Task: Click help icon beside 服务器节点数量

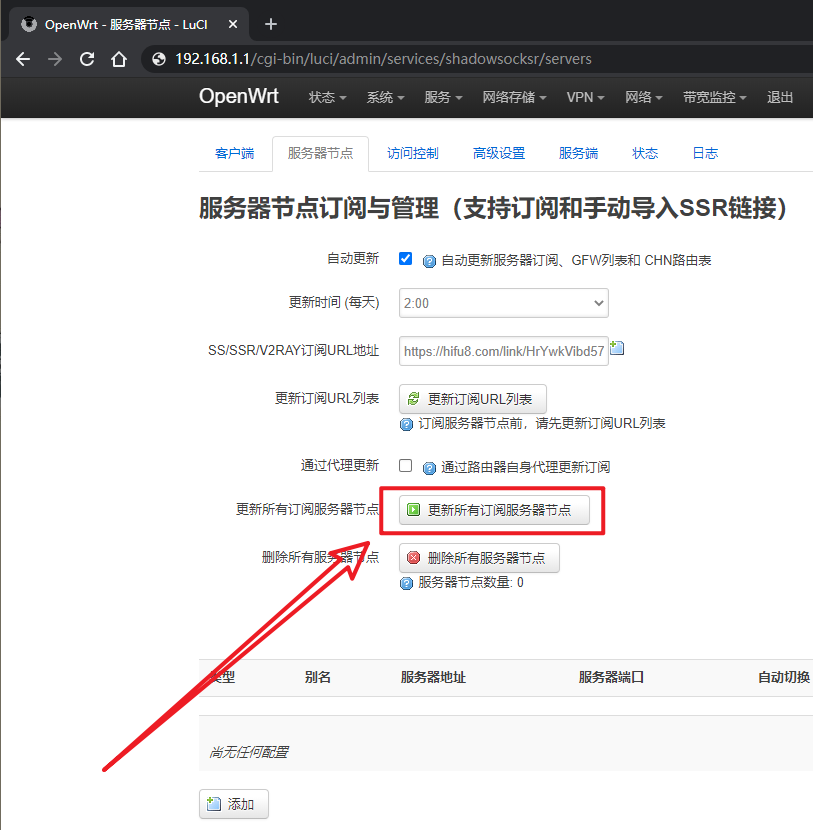Action: click(406, 583)
